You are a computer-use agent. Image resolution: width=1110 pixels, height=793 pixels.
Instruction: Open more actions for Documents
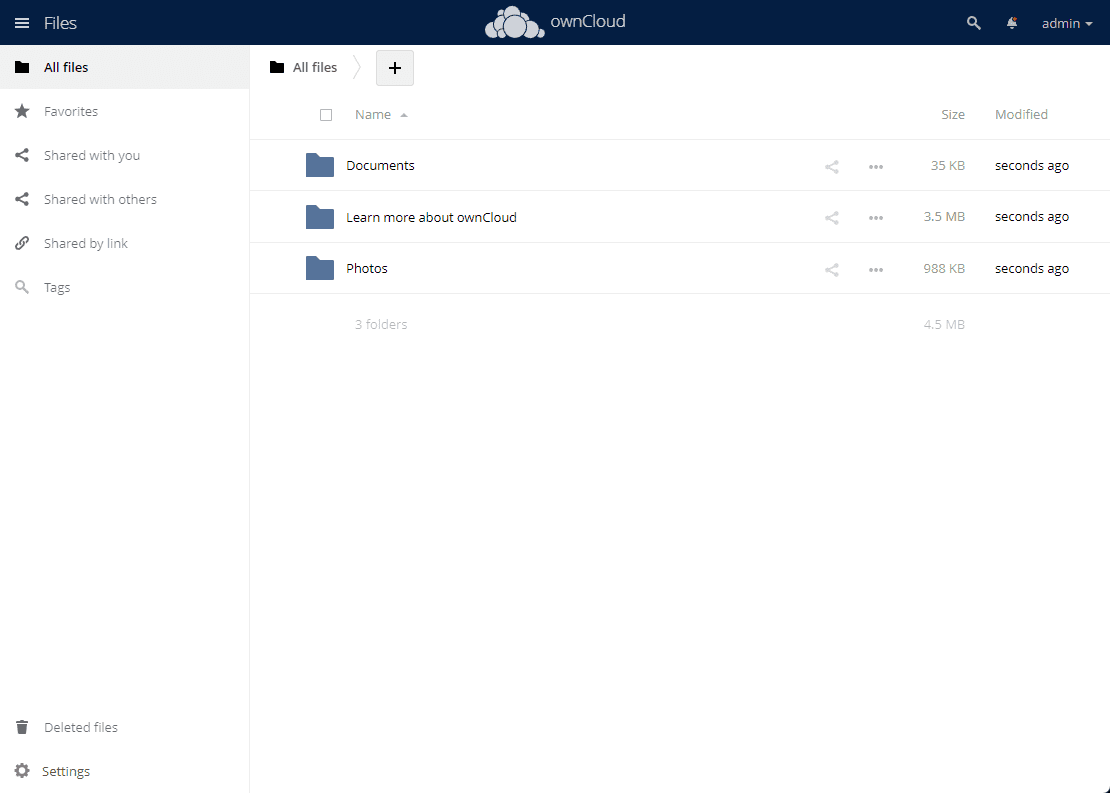point(876,167)
